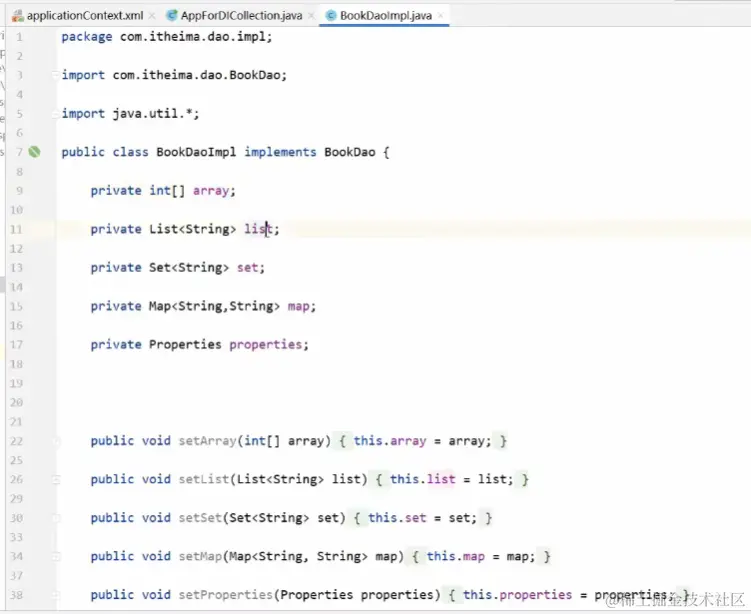Click the setMap method name

tap(200, 556)
